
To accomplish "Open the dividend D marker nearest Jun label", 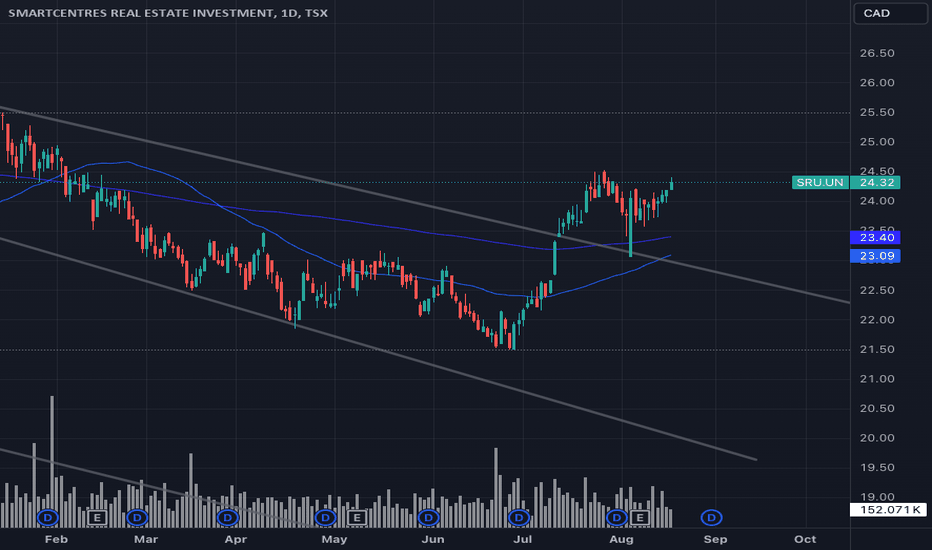I will 428,518.
